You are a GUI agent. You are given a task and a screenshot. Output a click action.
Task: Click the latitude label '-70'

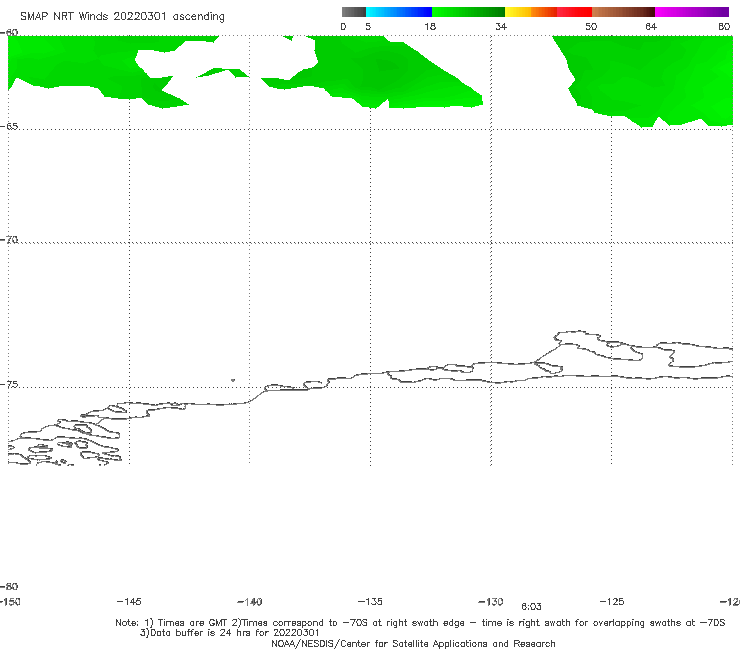pos(9,240)
